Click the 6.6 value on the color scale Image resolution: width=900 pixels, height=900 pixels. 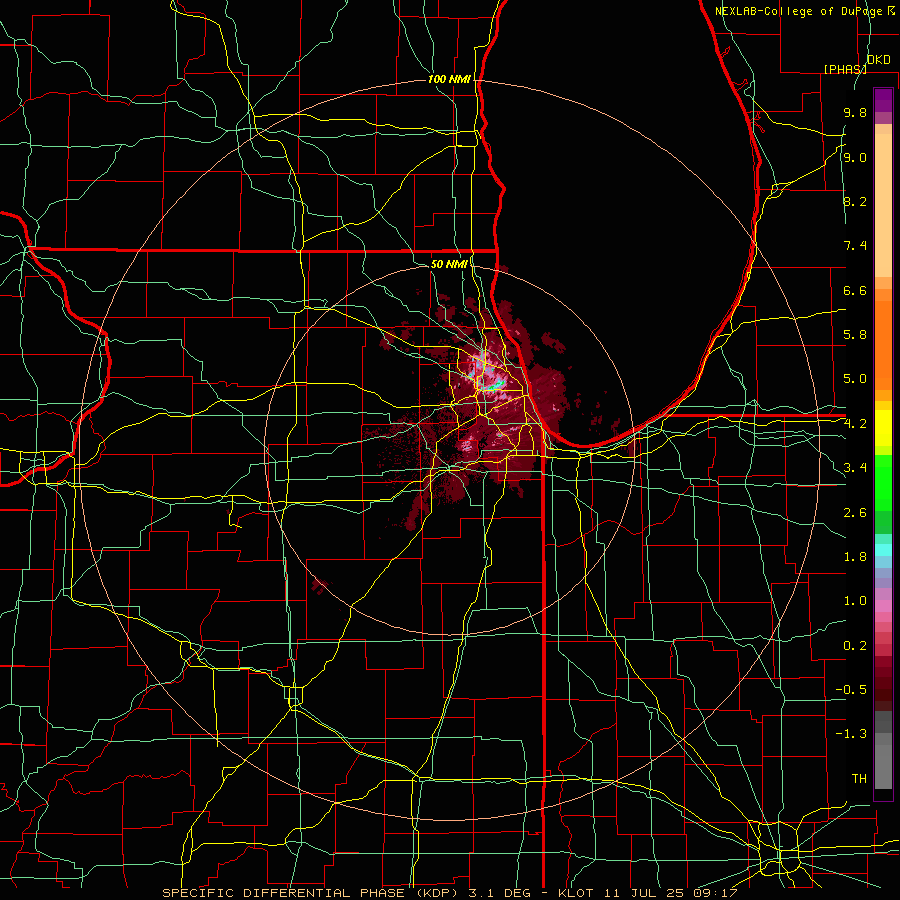[855, 290]
